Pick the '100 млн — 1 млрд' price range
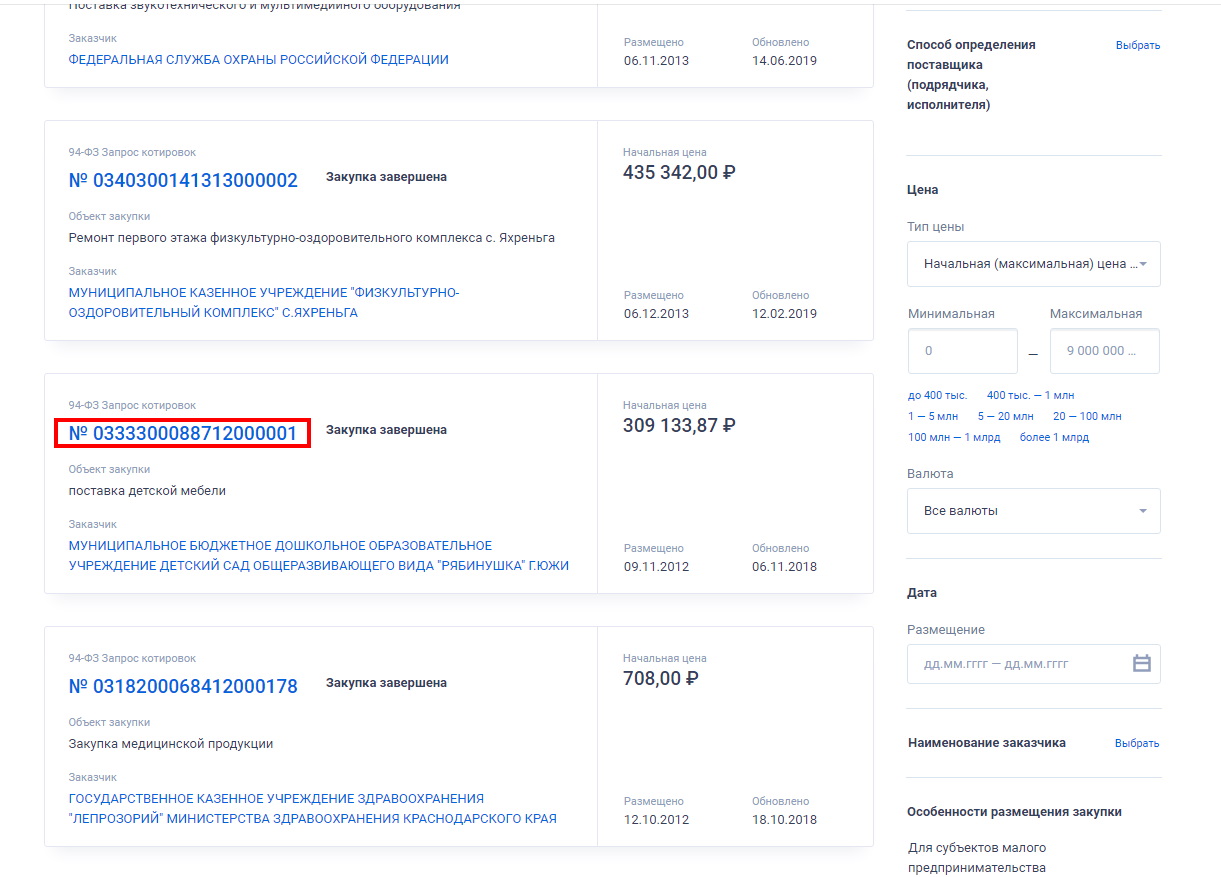1221x877 pixels. [x=953, y=437]
